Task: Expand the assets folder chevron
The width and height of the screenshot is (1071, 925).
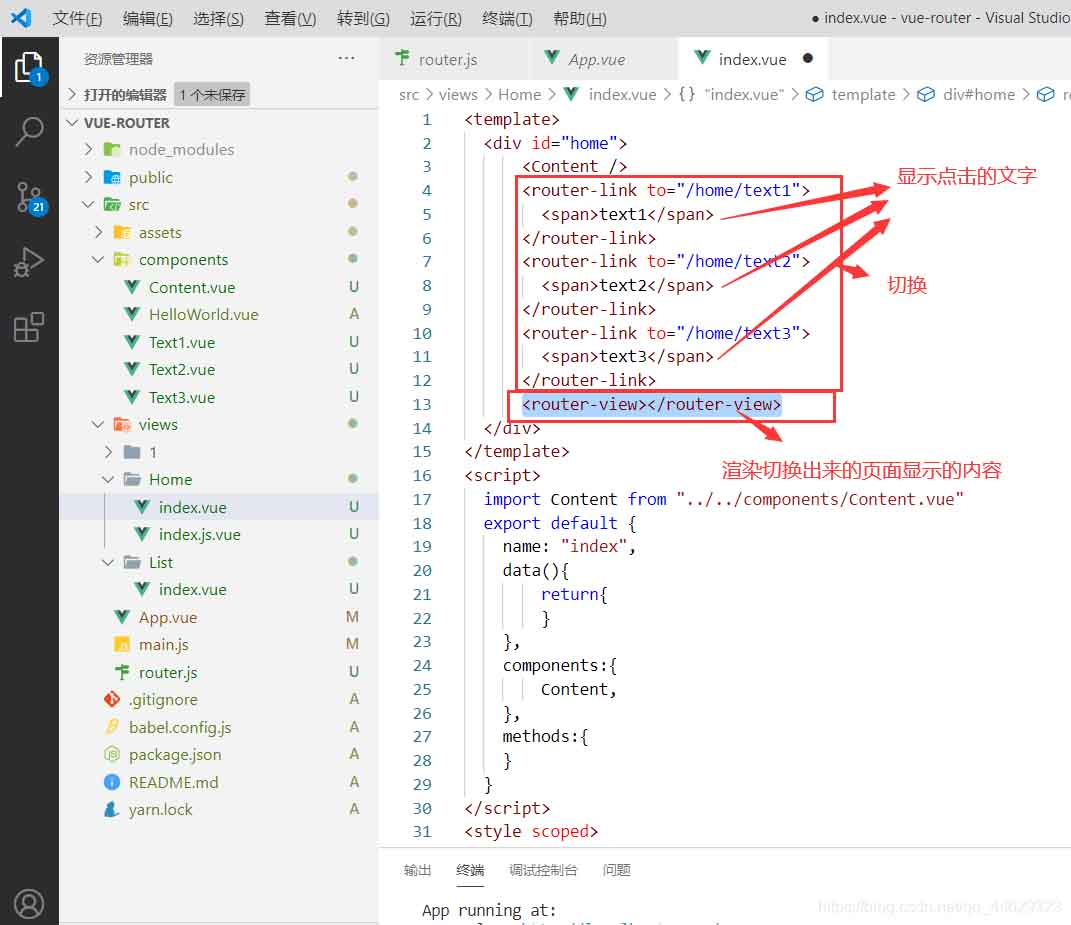Action: [98, 232]
